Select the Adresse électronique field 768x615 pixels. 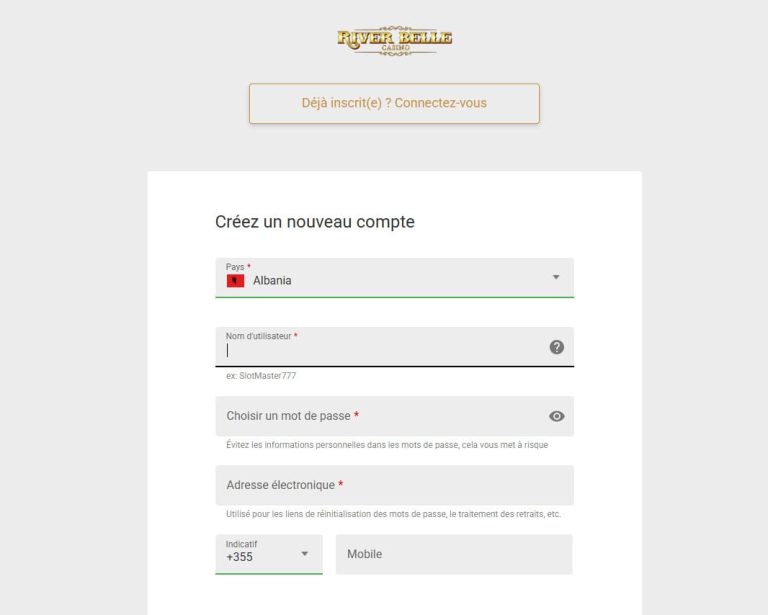(x=394, y=485)
